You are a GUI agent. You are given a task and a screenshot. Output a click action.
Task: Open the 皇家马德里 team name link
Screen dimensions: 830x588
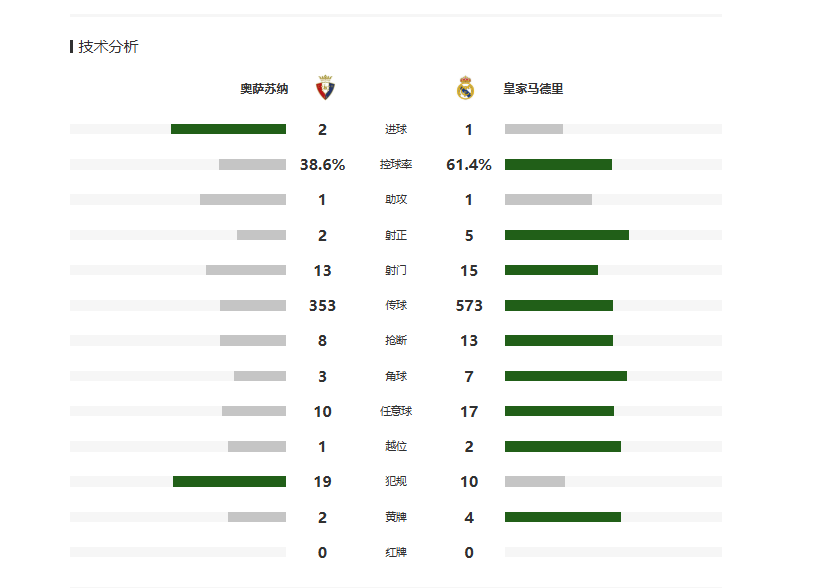click(533, 89)
